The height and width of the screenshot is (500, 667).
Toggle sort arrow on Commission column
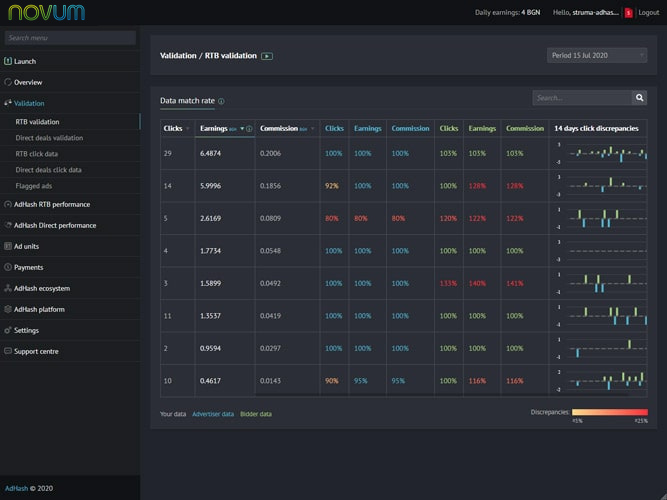pyautogui.click(x=313, y=129)
